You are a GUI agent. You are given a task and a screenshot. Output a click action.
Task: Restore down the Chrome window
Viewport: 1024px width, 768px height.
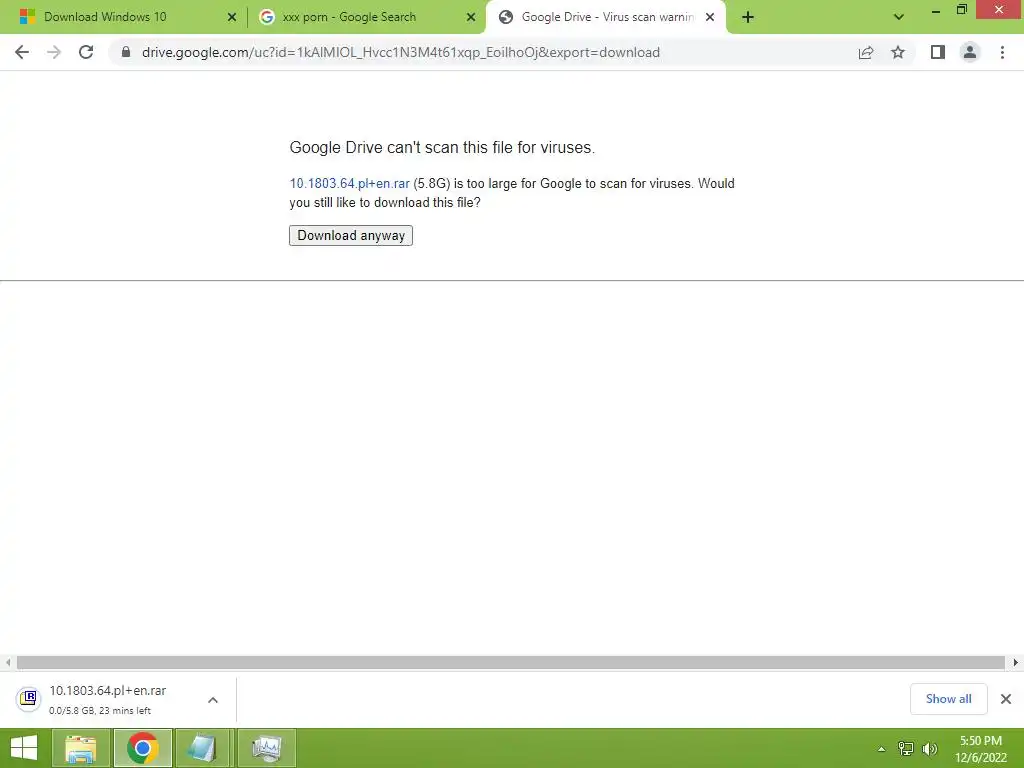961,9
